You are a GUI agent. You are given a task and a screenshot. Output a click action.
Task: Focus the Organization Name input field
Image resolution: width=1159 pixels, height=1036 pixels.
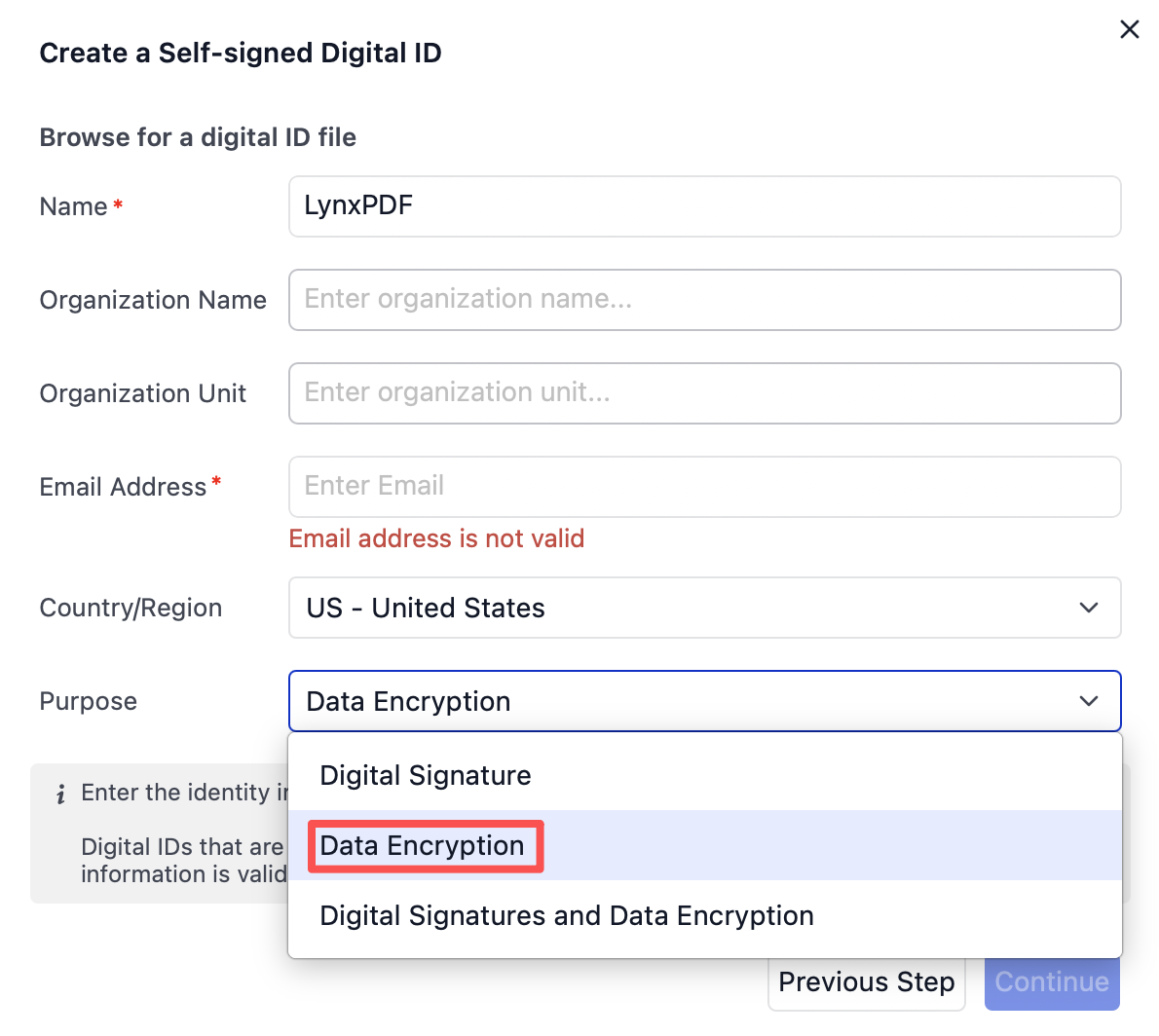click(x=704, y=300)
